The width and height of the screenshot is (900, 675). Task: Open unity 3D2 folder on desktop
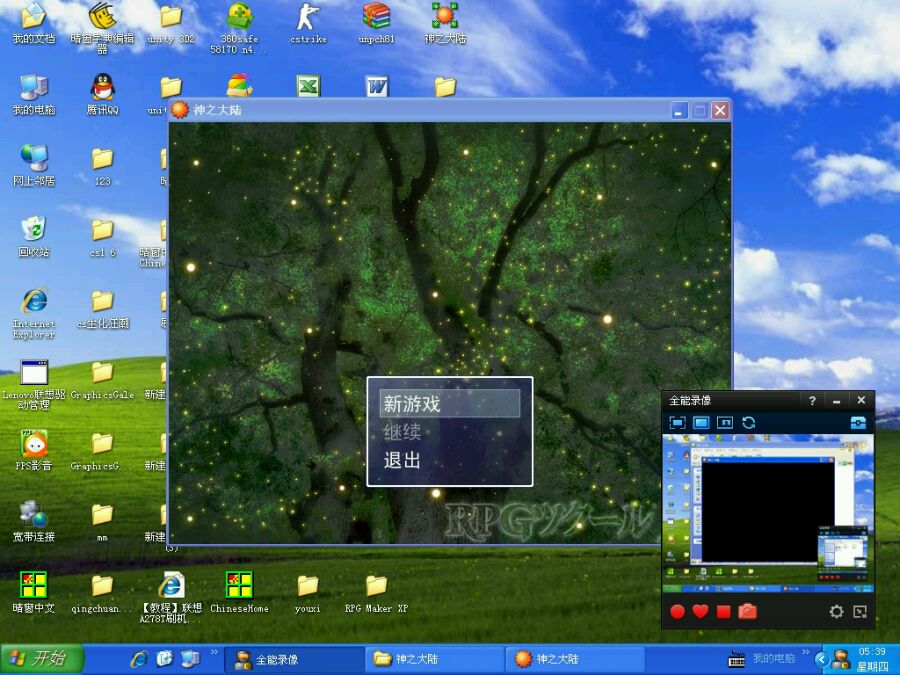click(171, 24)
